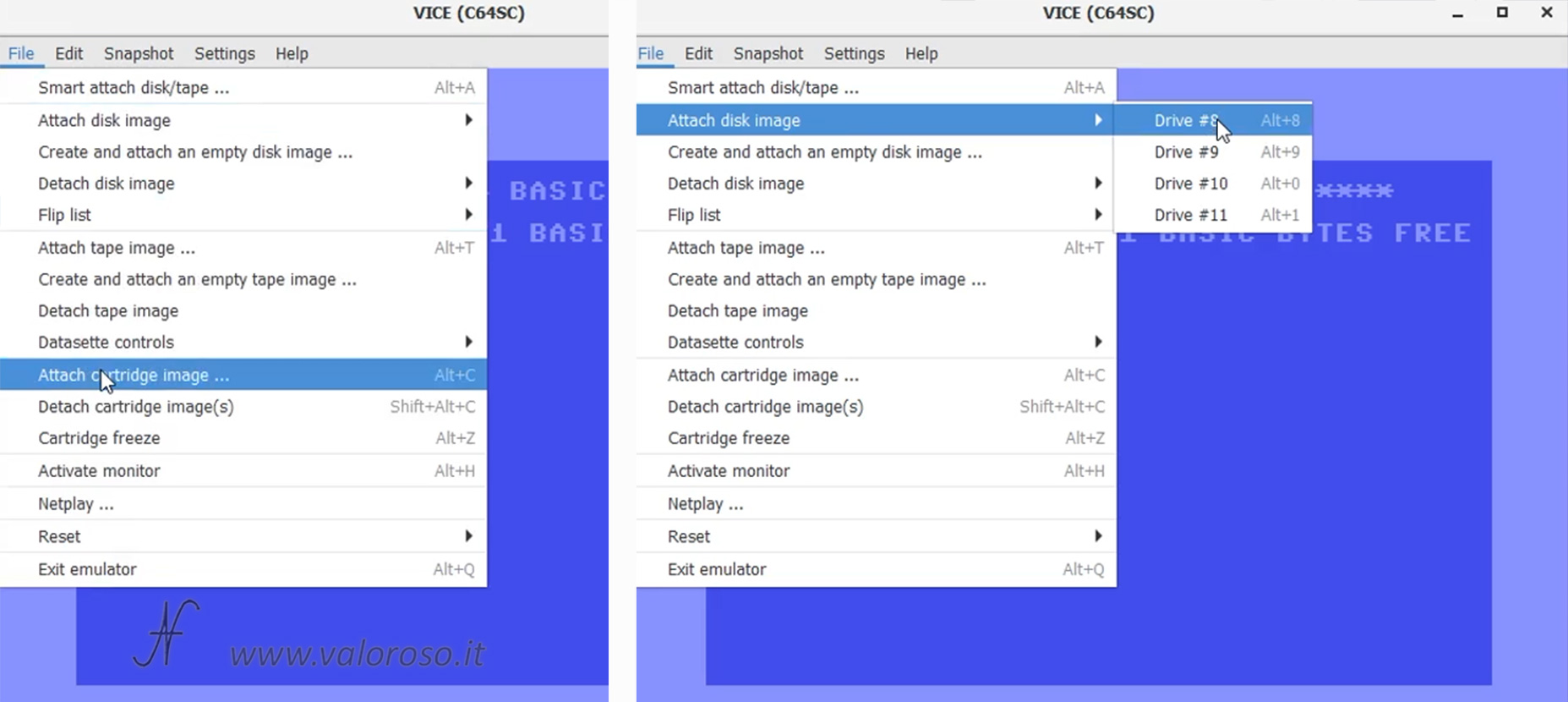Minimize the VICE window
The height and width of the screenshot is (702, 1568).
1457,14
